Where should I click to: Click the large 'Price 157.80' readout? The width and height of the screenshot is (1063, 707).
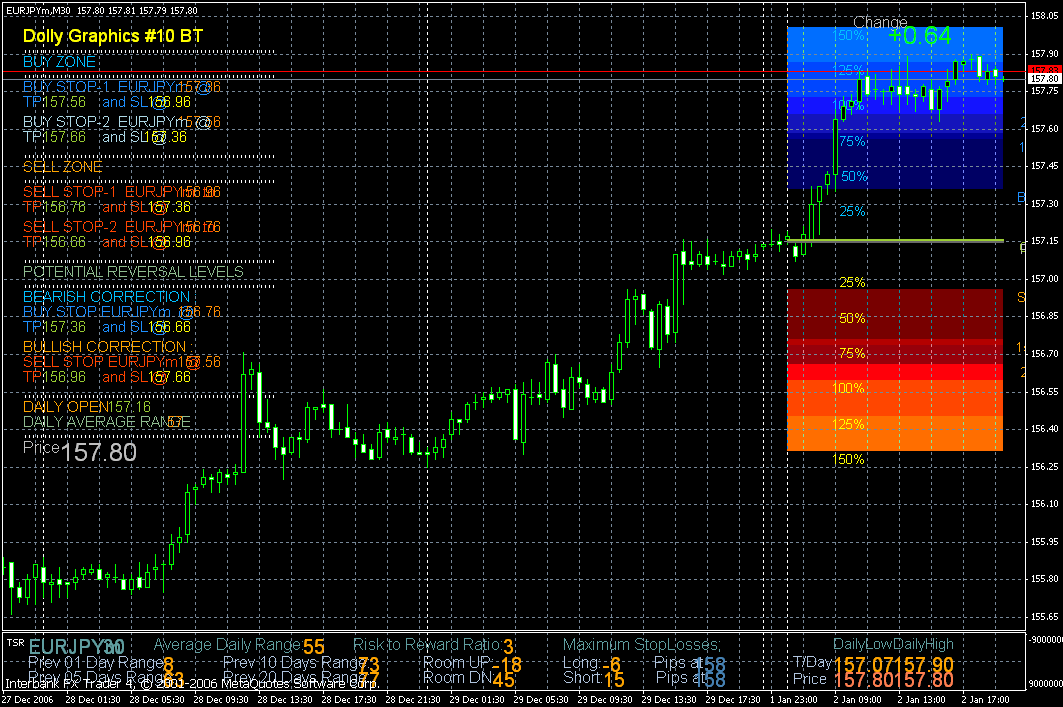coord(80,451)
